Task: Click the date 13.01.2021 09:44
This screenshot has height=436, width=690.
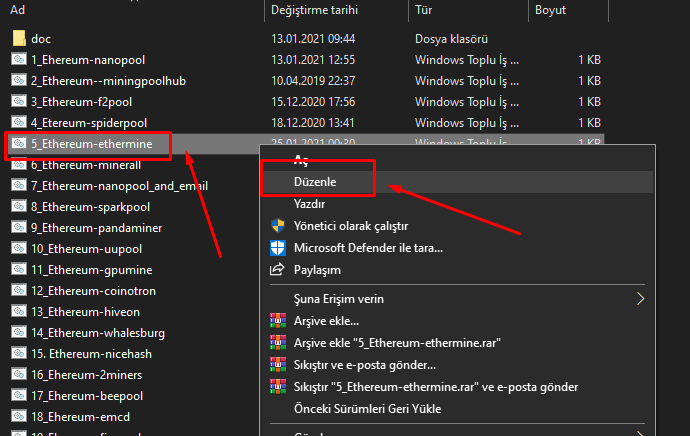Action: click(313, 39)
